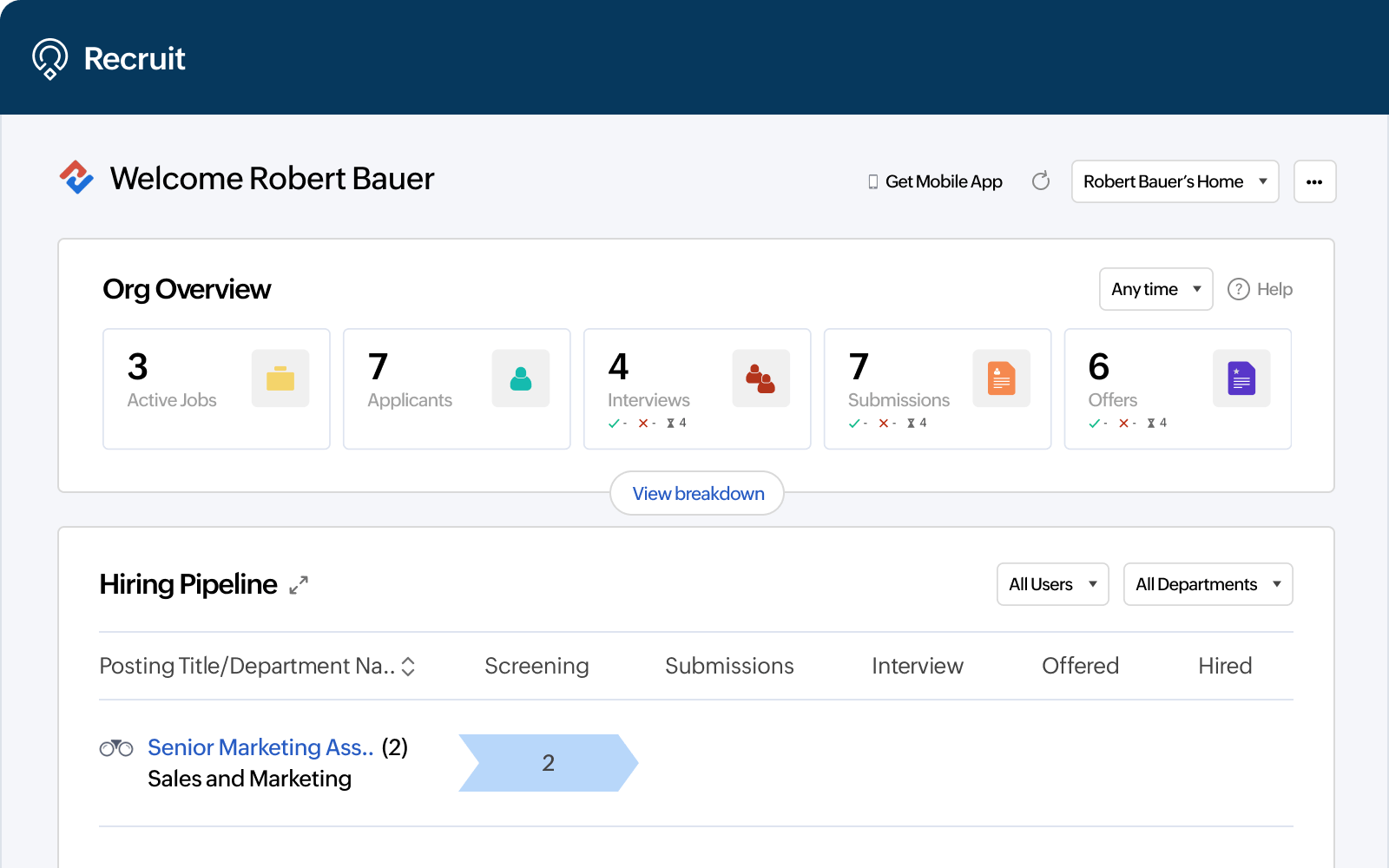Expand the Hiring Pipeline view
The width and height of the screenshot is (1389, 868).
(x=298, y=584)
